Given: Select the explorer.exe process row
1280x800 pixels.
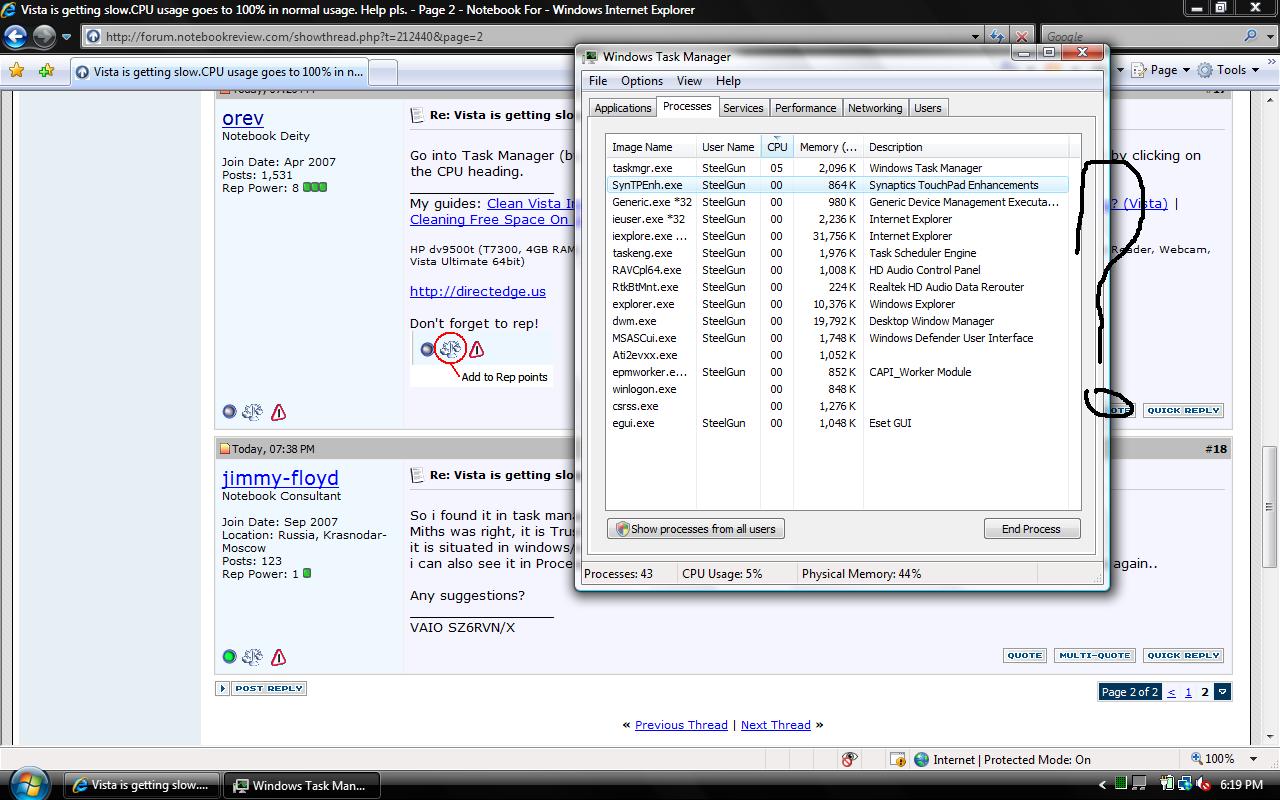Looking at the screenshot, I should (838, 304).
